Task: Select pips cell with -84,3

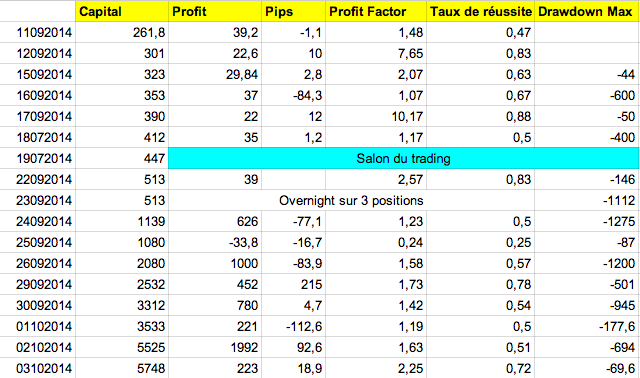Action: [293, 96]
